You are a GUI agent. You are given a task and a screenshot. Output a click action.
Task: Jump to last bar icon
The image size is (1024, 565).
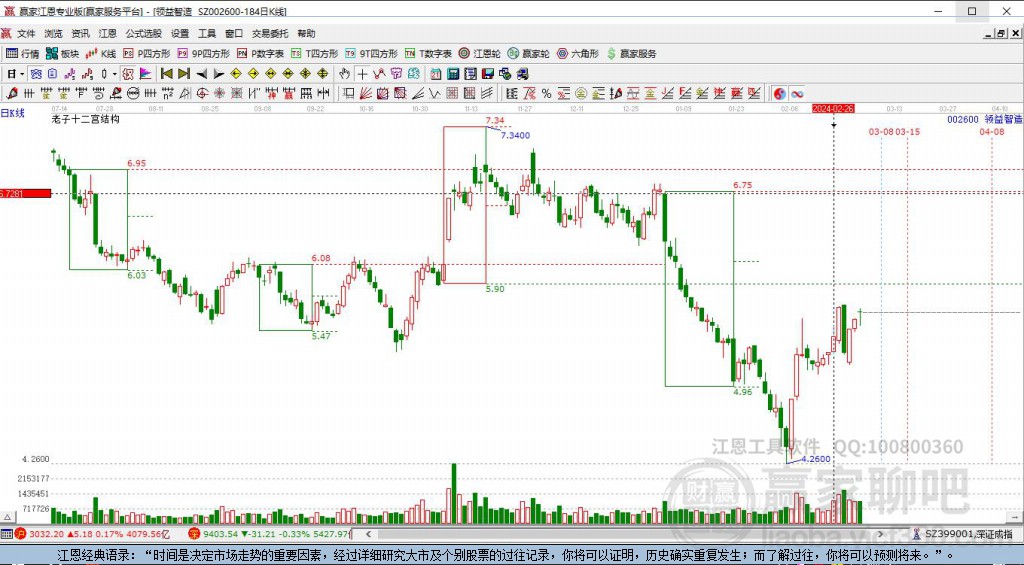(184, 74)
